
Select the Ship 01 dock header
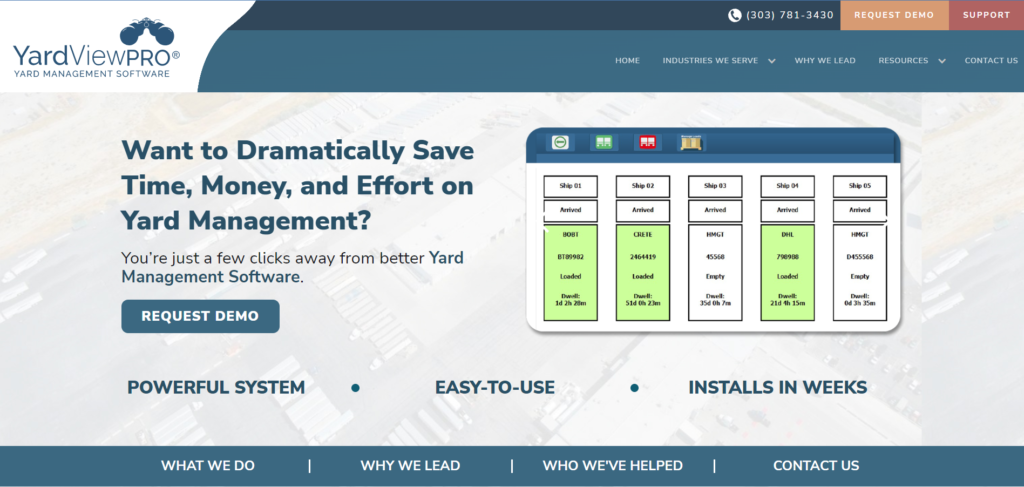[571, 186]
